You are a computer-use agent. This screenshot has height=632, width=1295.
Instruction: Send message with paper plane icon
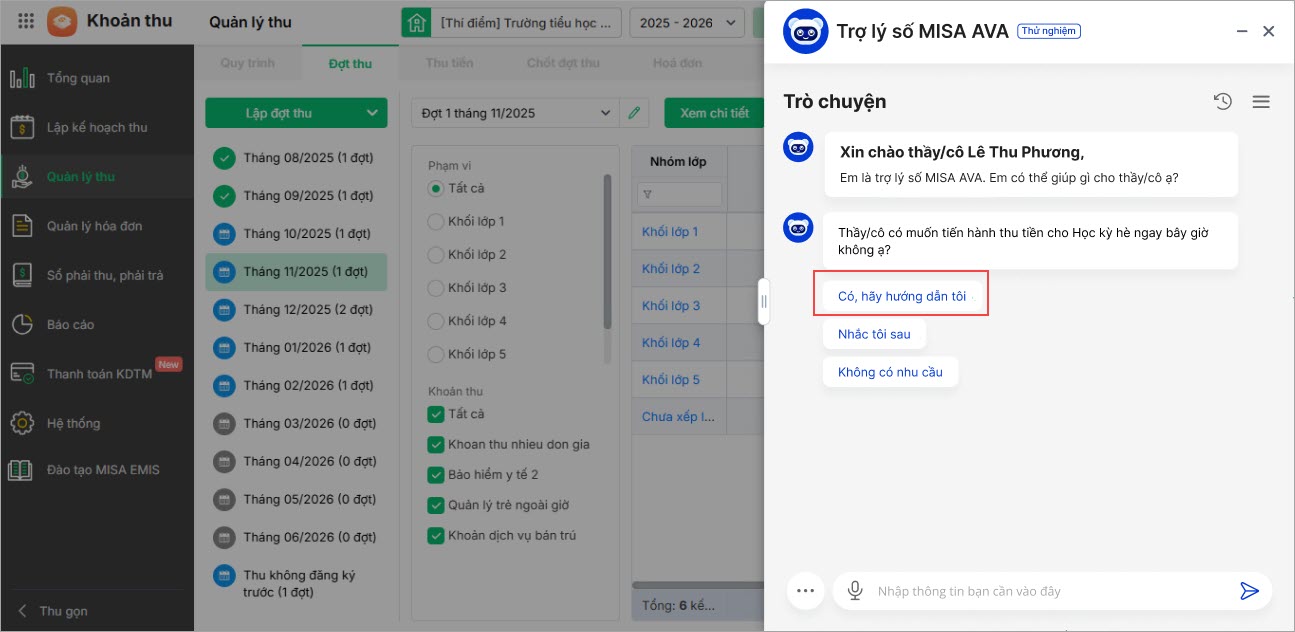1249,591
